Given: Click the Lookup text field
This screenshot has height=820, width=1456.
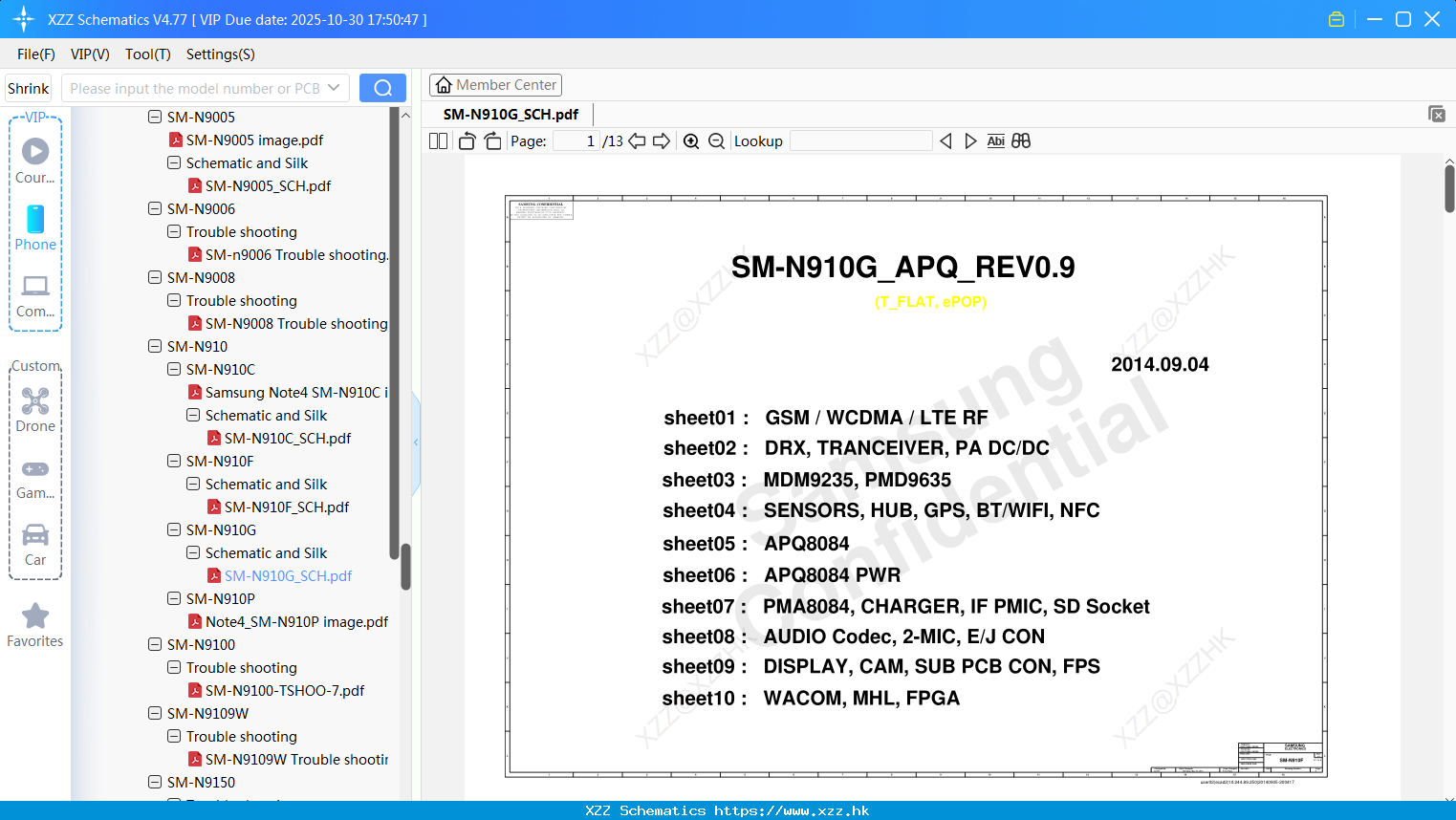Looking at the screenshot, I should 861,141.
